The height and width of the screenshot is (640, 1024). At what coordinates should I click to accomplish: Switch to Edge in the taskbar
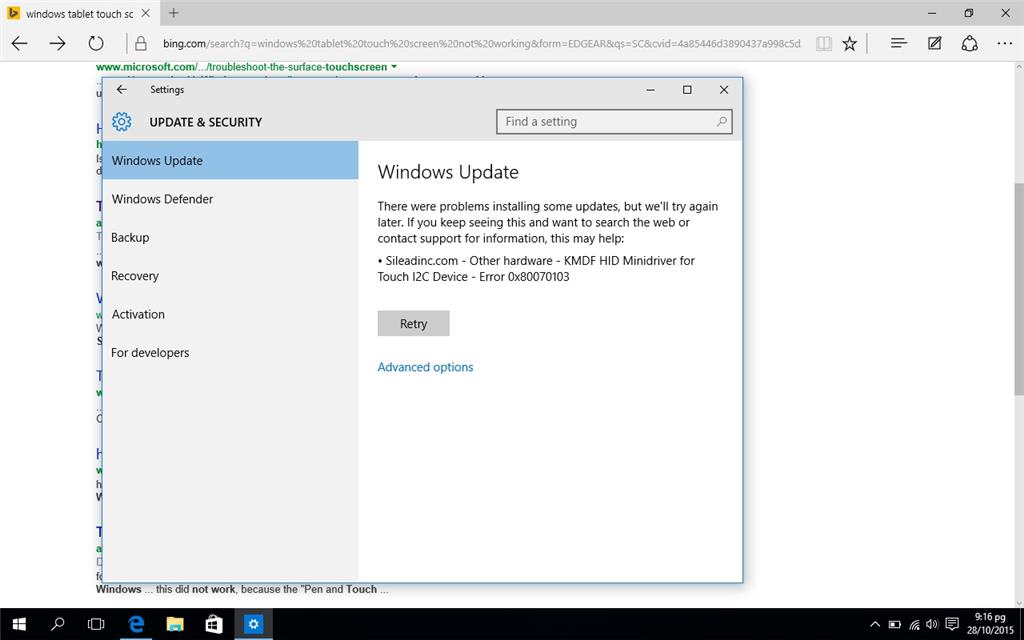(136, 624)
